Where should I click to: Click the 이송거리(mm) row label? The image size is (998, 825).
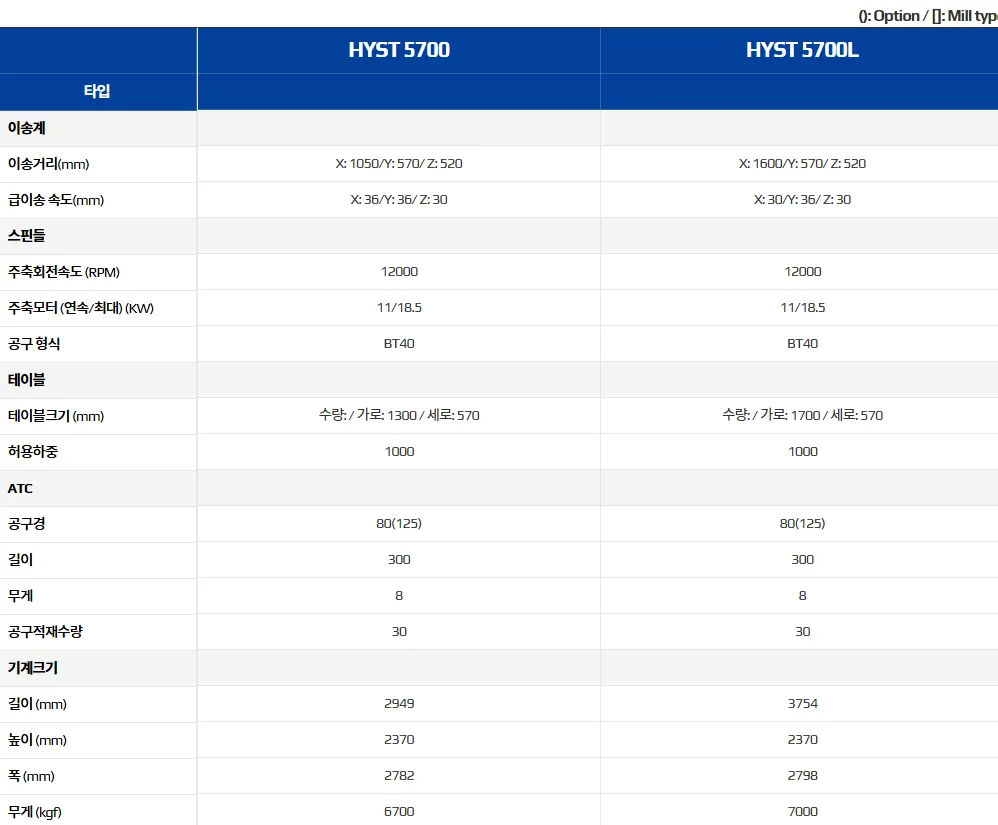click(x=48, y=164)
